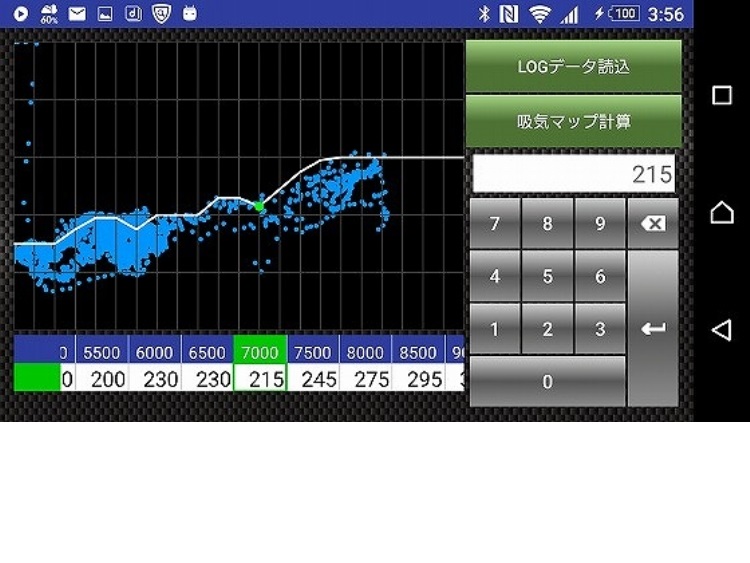Image resolution: width=750 pixels, height=563 pixels.
Task: Open the weather 60% notification icon
Action: click(x=49, y=14)
